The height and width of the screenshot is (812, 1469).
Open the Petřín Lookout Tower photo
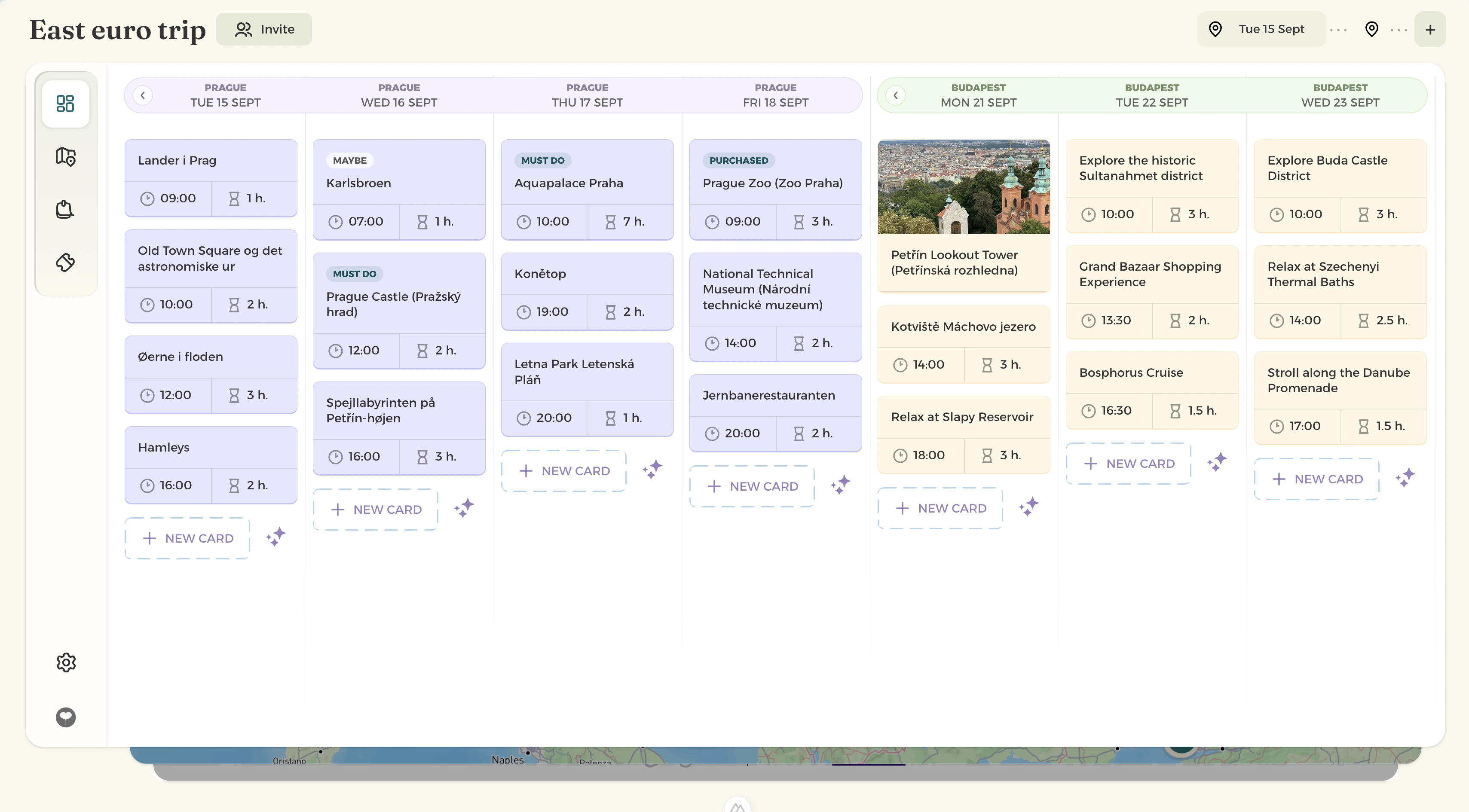click(x=963, y=187)
